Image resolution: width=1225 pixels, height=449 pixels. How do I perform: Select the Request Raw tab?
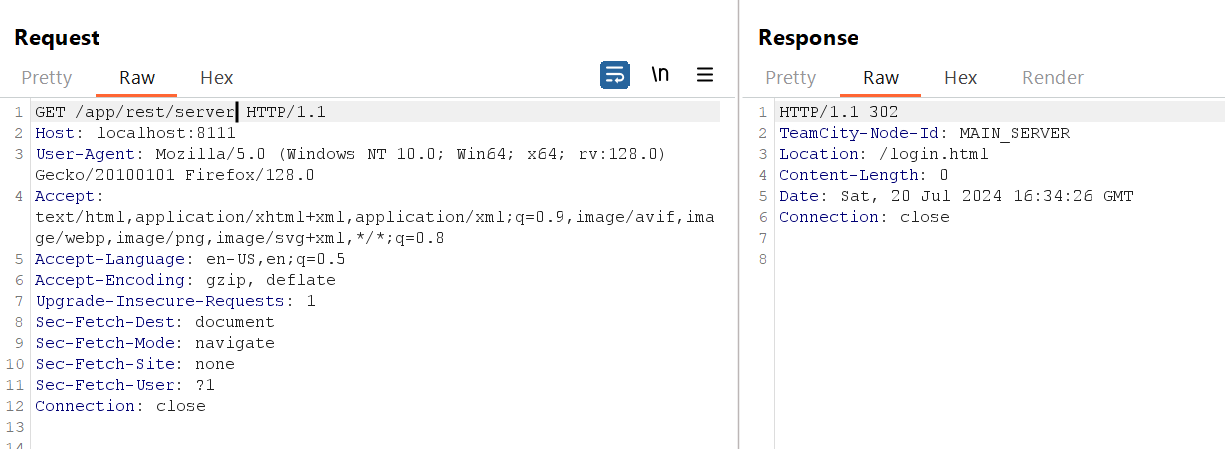137,77
